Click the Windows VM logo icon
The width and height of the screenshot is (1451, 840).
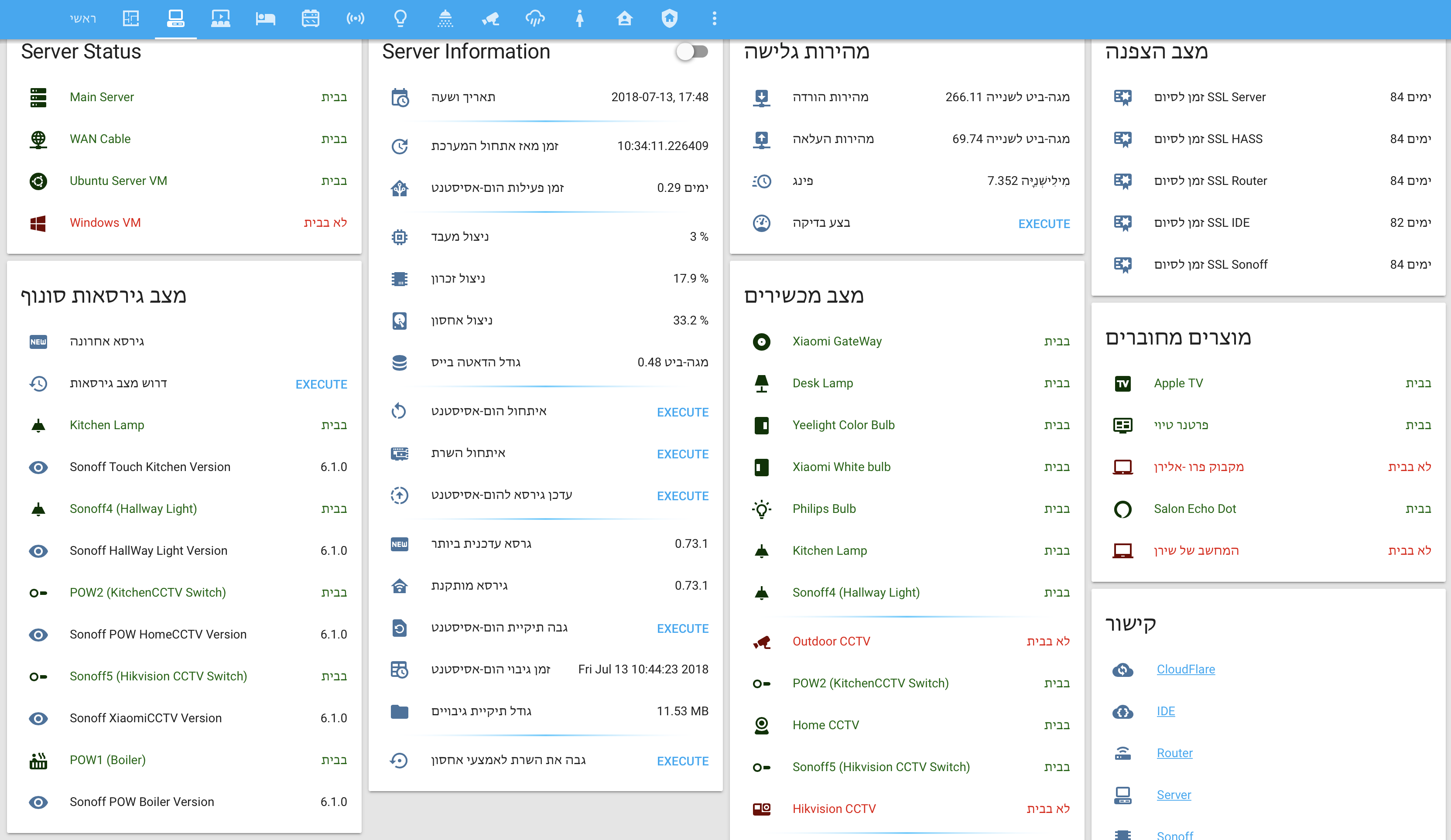(x=38, y=223)
